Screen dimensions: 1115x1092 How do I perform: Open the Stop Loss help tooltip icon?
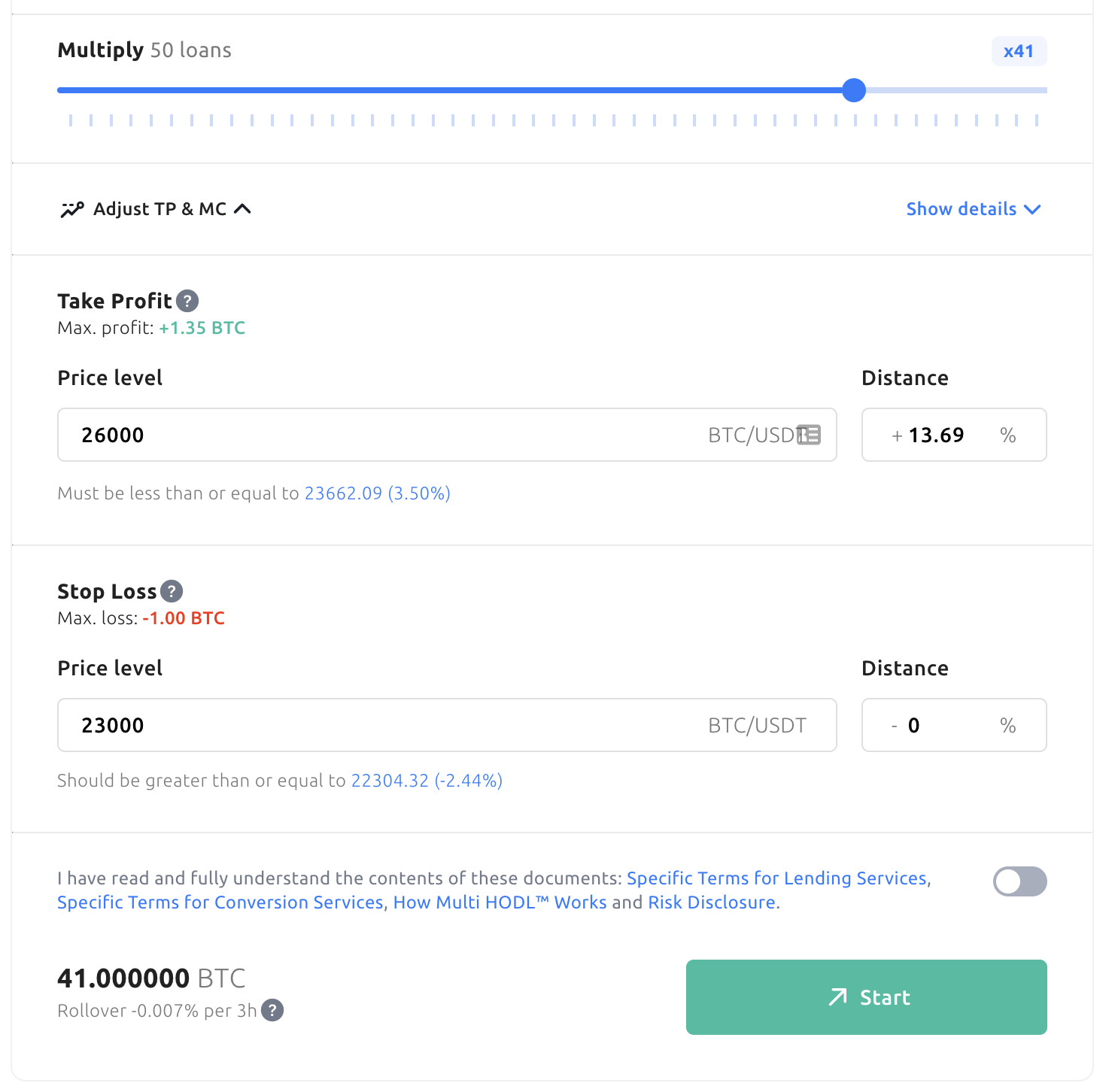(172, 591)
